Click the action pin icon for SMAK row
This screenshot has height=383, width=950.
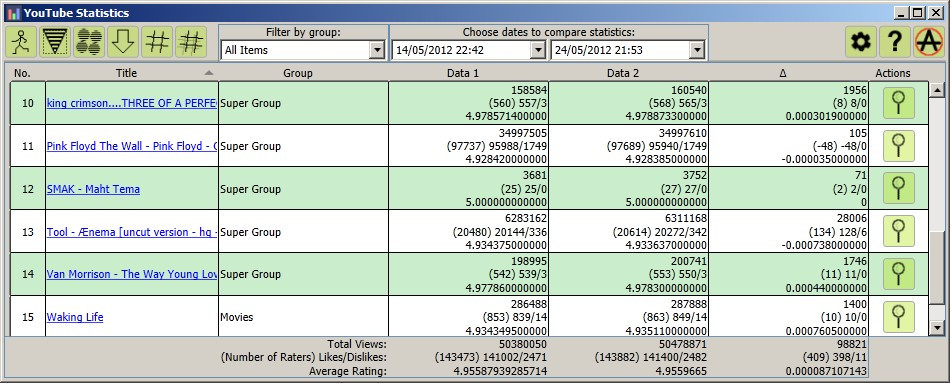(x=899, y=188)
